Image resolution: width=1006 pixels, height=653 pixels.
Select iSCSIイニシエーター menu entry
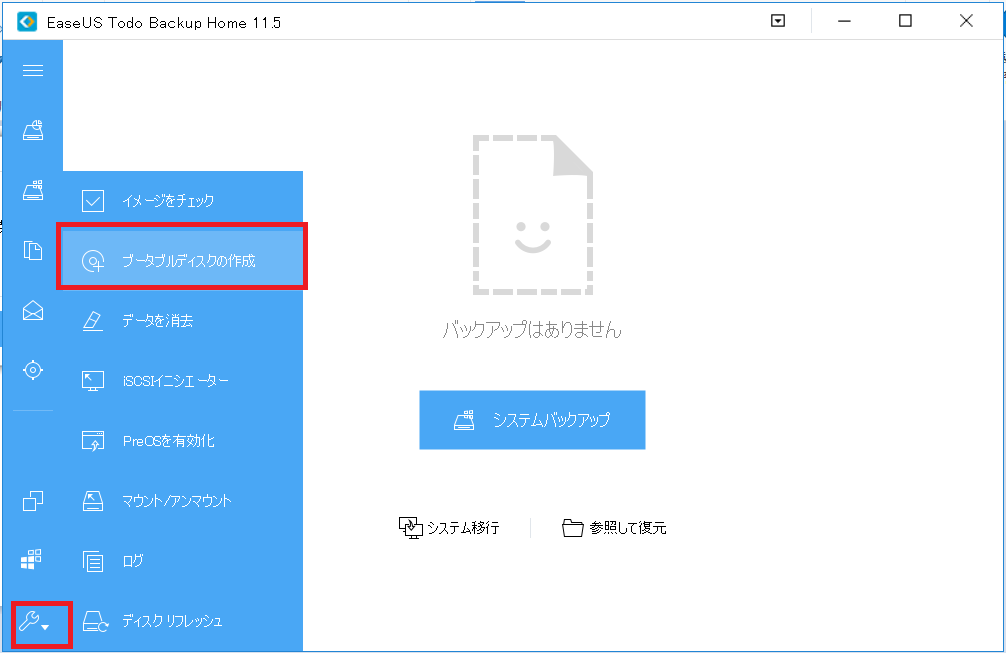[x=183, y=381]
